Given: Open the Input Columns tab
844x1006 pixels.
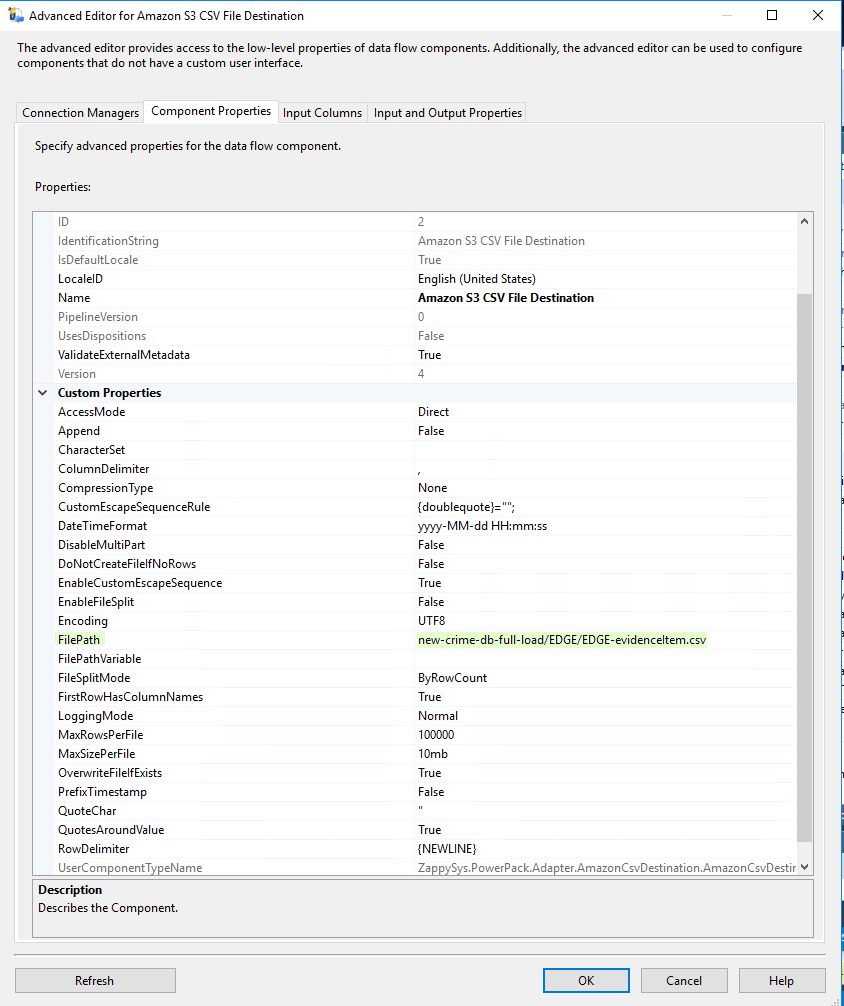Looking at the screenshot, I should tap(322, 113).
